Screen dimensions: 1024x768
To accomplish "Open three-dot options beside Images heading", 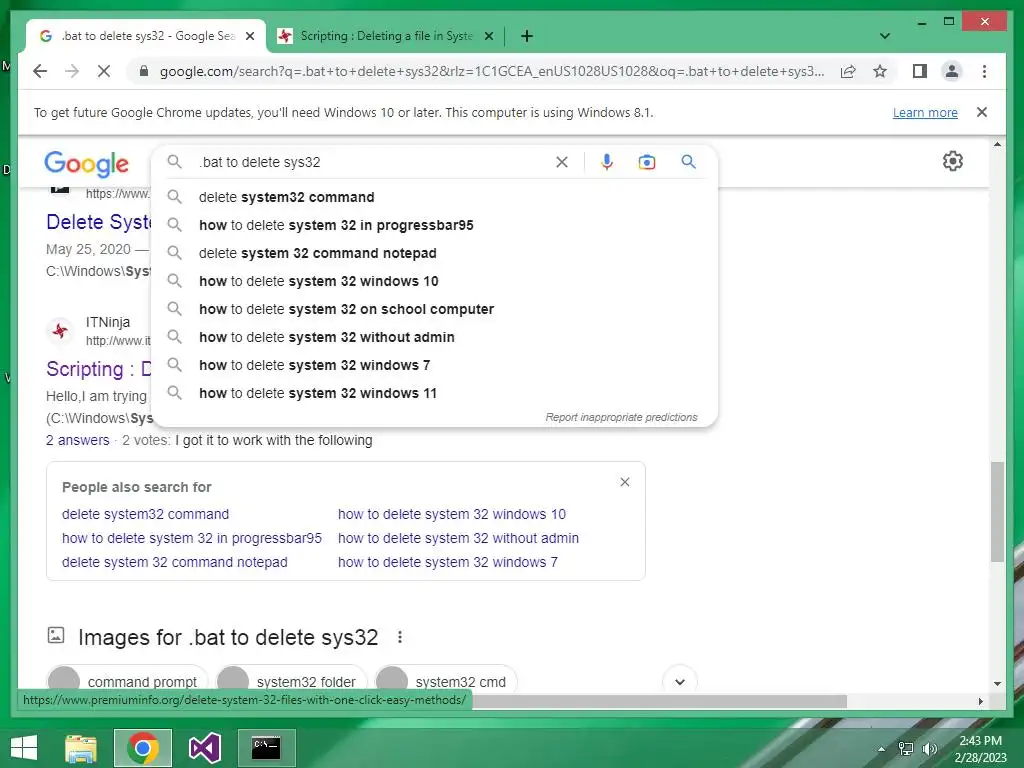I will point(400,637).
